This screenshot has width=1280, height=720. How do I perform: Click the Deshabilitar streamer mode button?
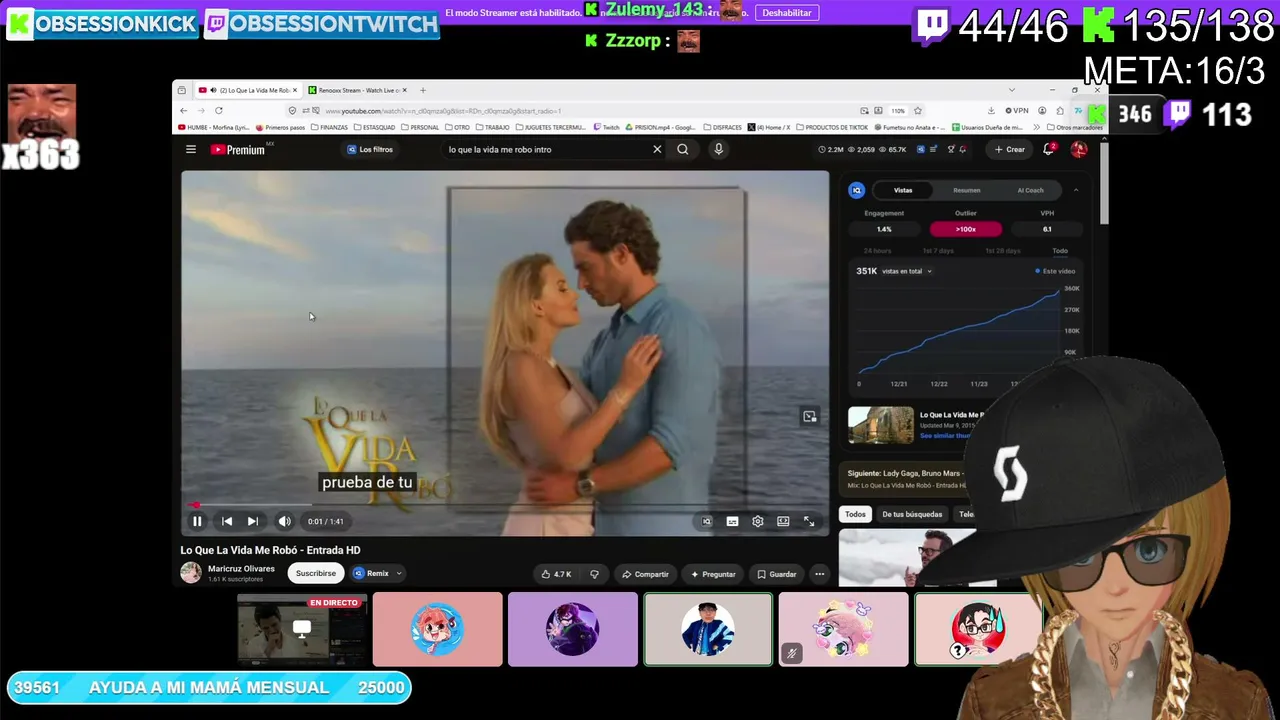(x=787, y=13)
